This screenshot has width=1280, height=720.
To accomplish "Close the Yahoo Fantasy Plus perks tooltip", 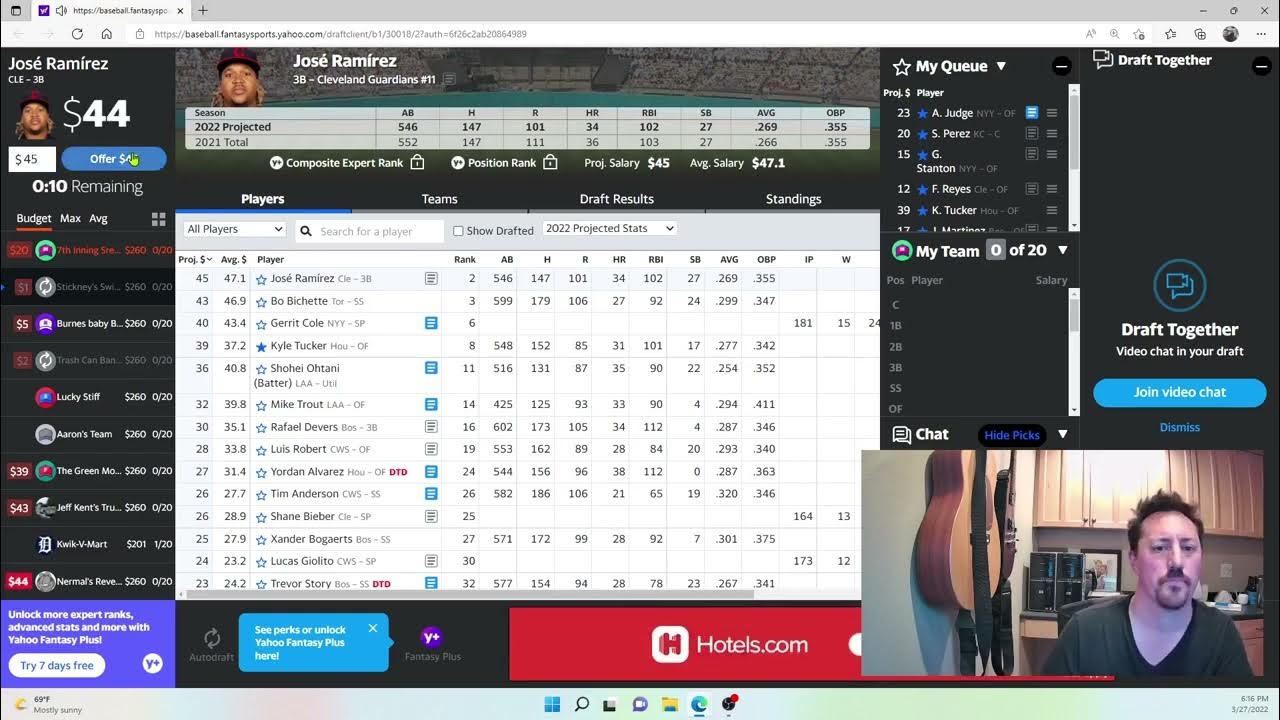I will (x=372, y=628).
